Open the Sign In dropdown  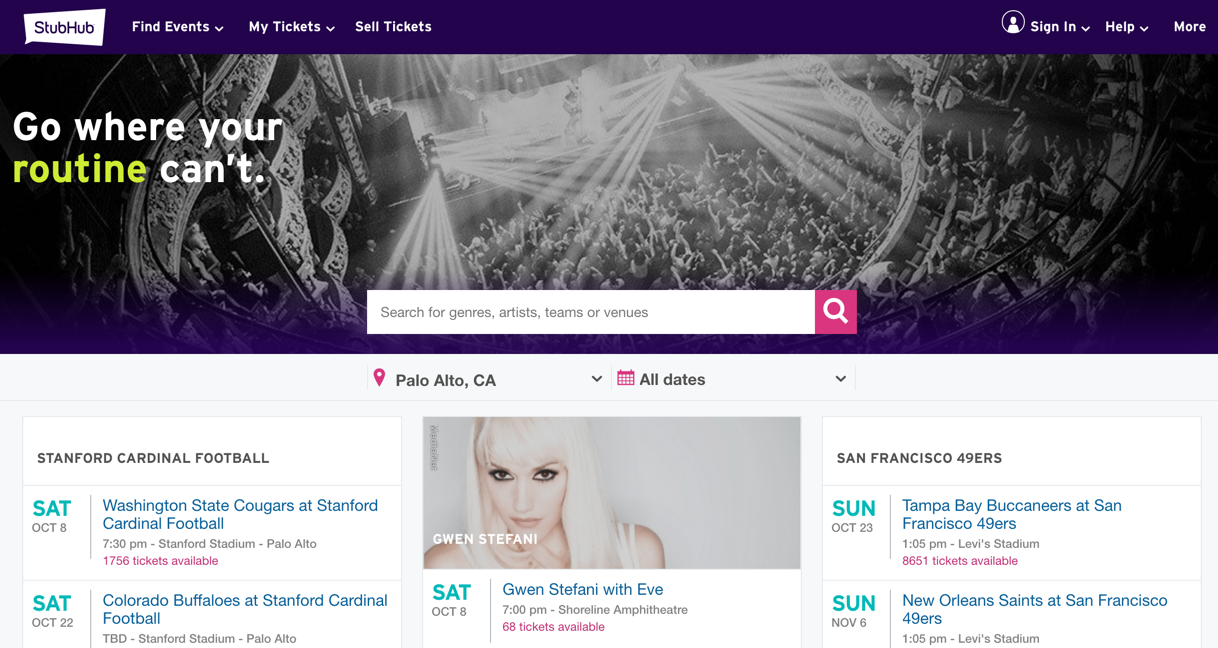[1059, 27]
